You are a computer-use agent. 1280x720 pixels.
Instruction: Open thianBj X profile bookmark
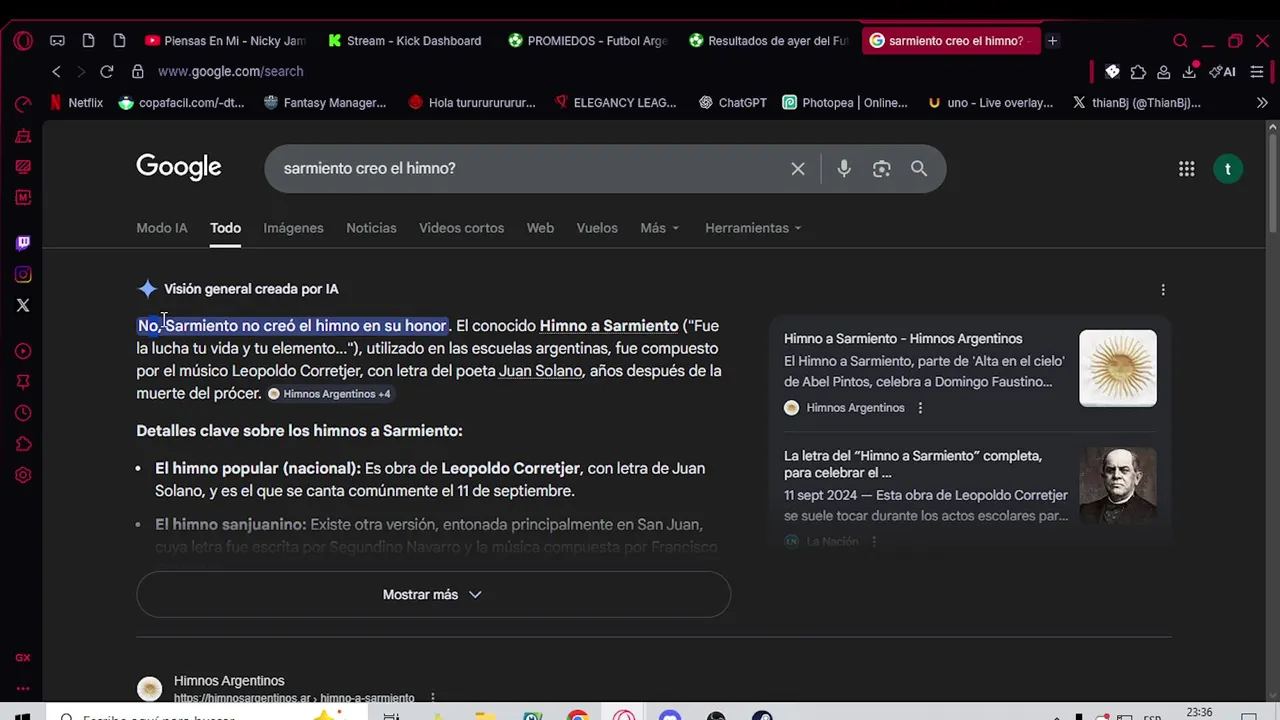point(1137,102)
